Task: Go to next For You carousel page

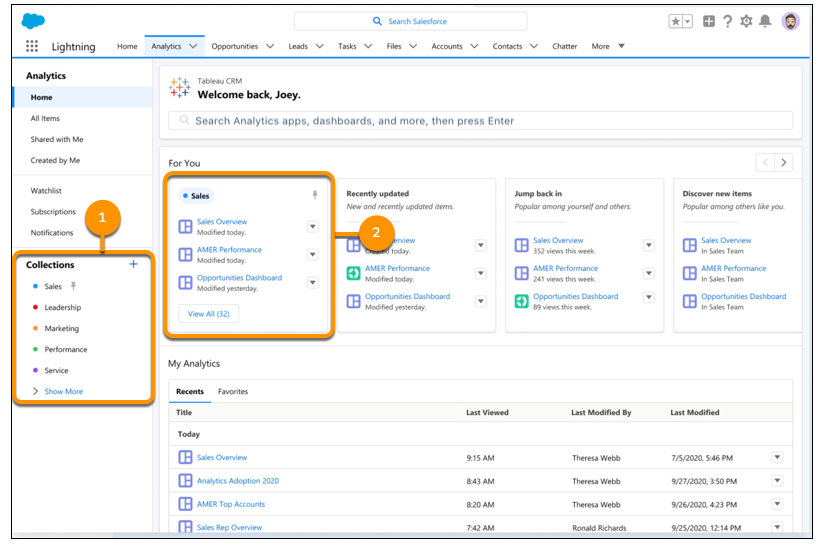Action: pos(784,163)
